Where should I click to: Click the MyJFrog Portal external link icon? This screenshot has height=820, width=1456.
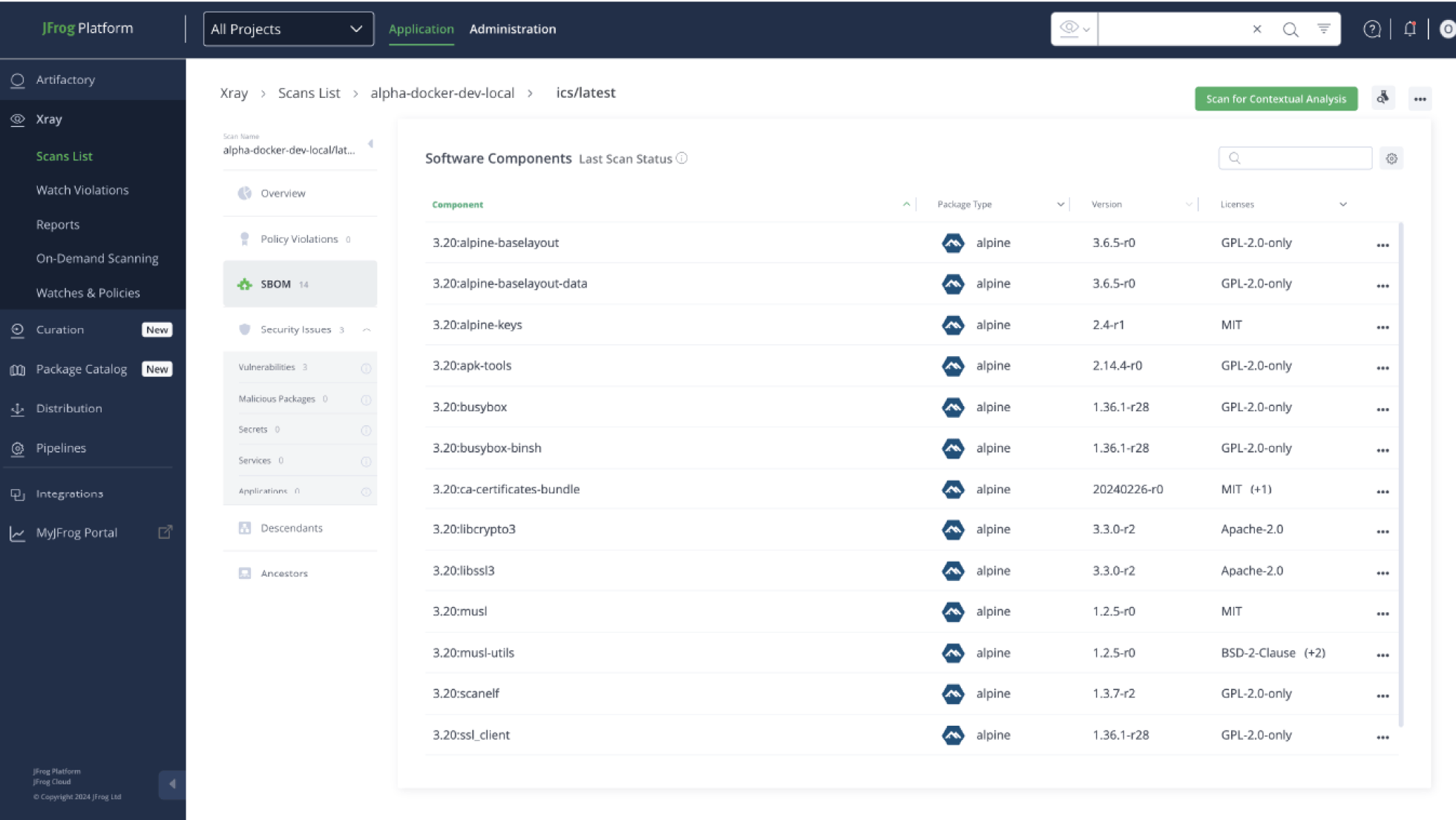pyautogui.click(x=165, y=532)
